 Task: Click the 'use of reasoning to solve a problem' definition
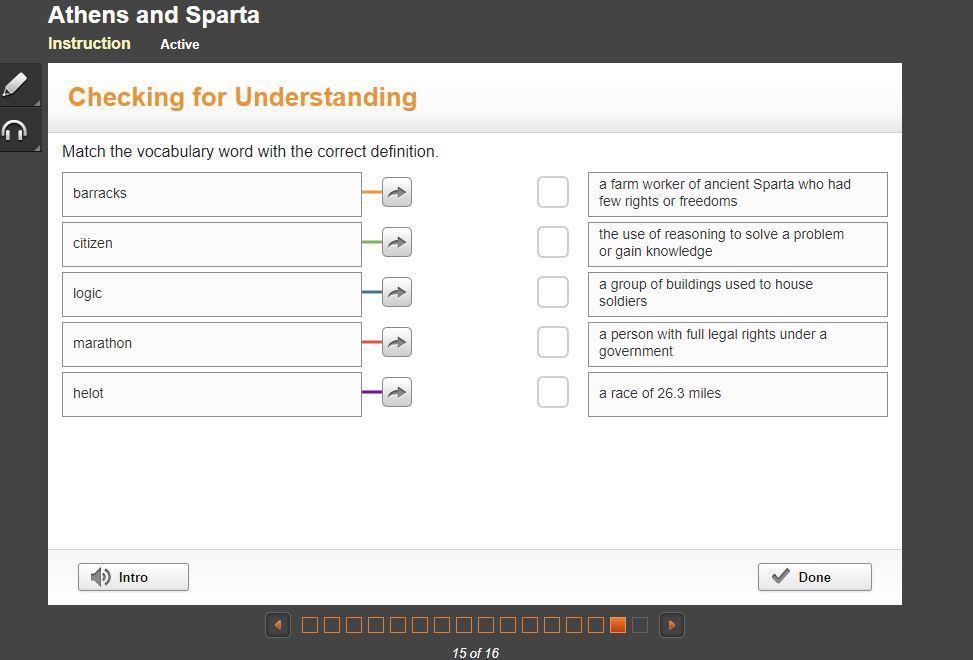(x=738, y=244)
